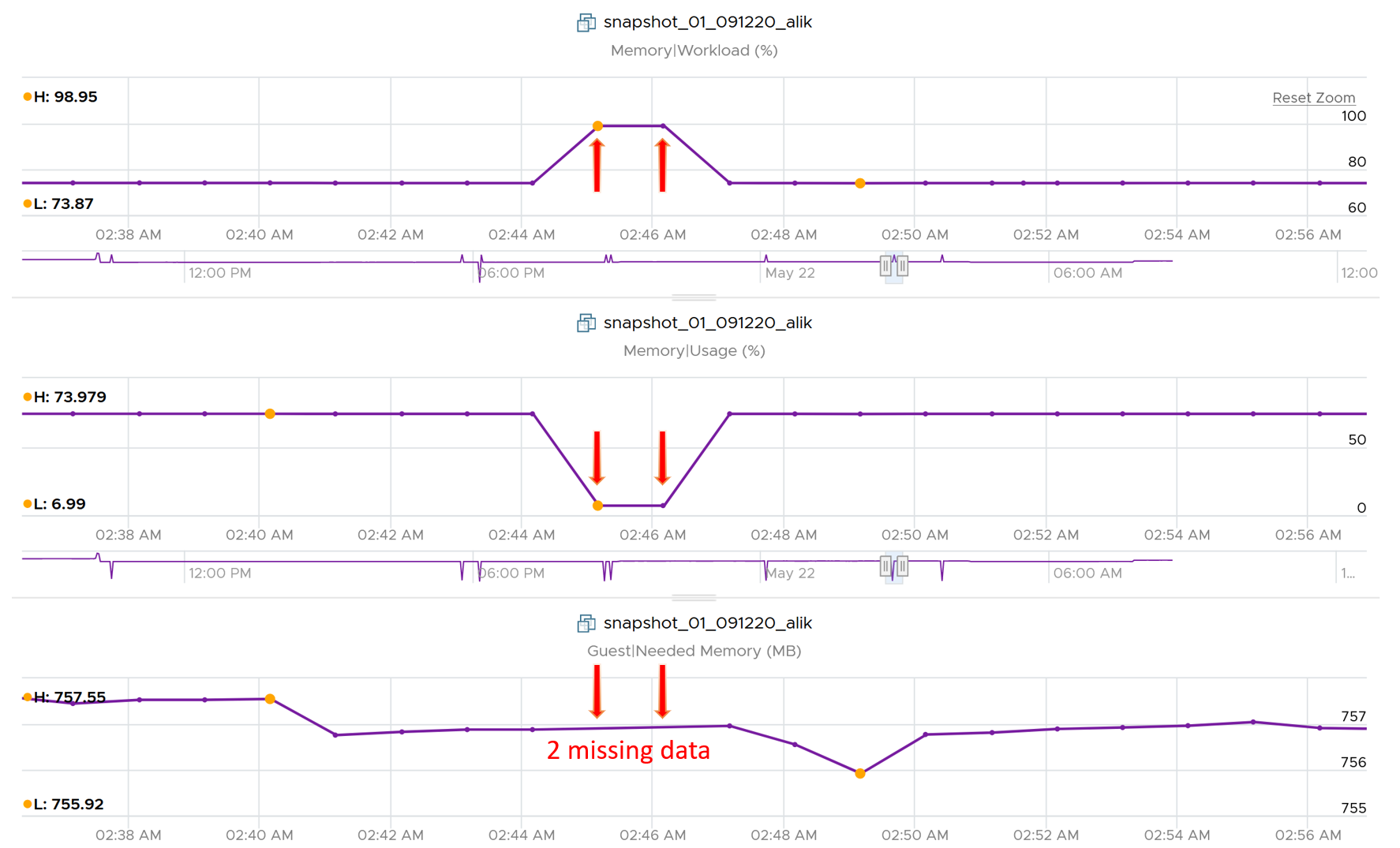
Task: Click the VM icon beside Memory|Workload title
Action: pos(586,23)
